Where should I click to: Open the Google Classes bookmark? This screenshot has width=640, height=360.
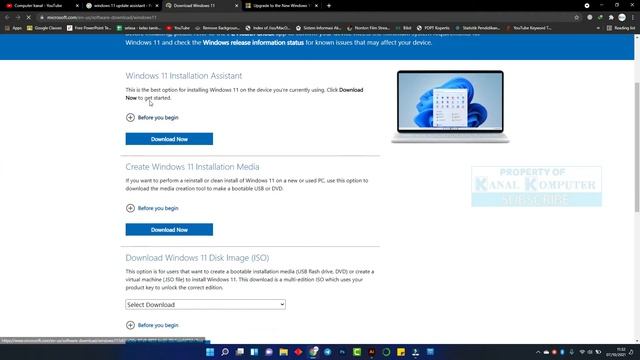coord(44,28)
